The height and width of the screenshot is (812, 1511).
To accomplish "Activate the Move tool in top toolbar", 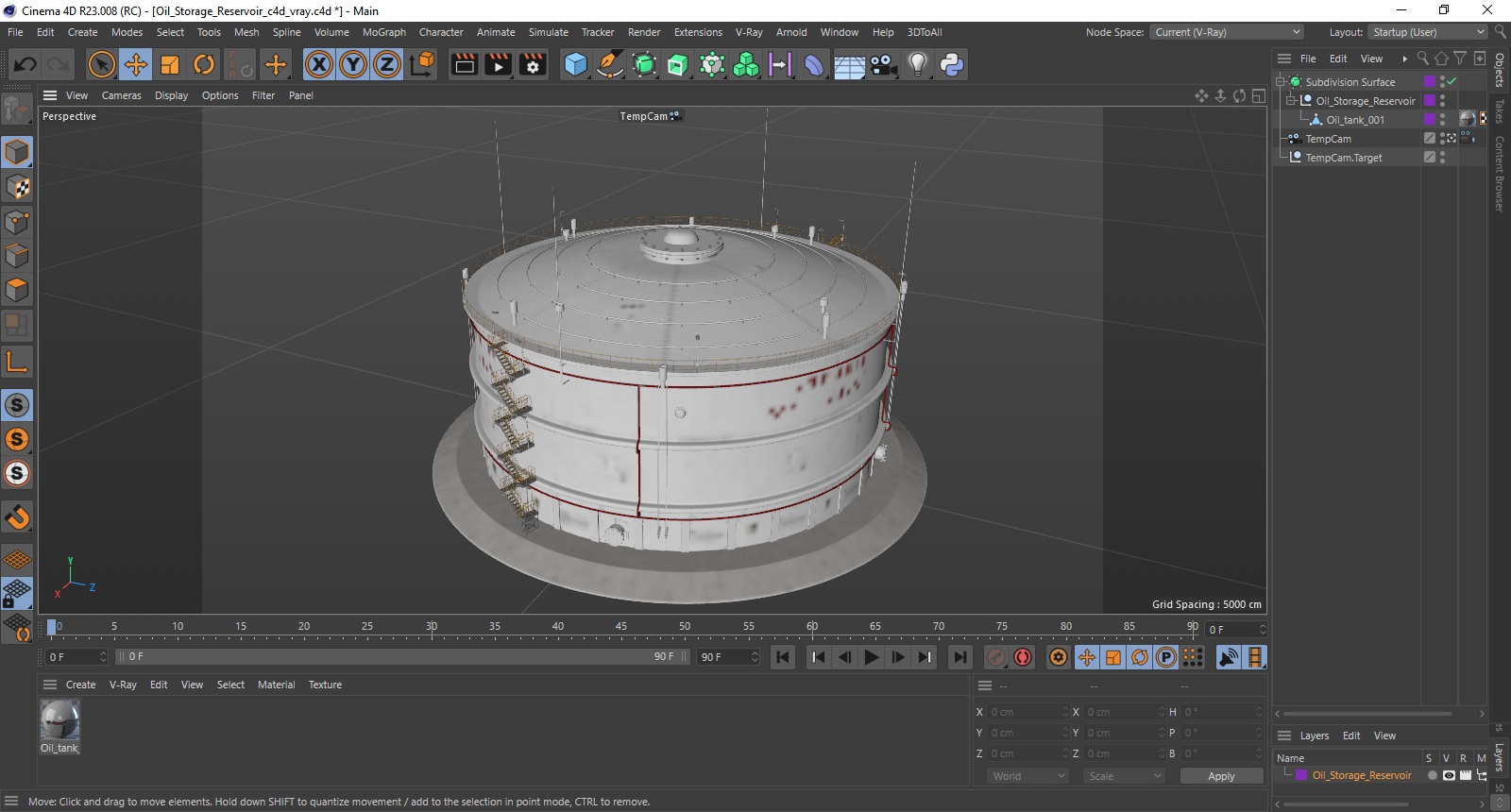I will 136,64.
